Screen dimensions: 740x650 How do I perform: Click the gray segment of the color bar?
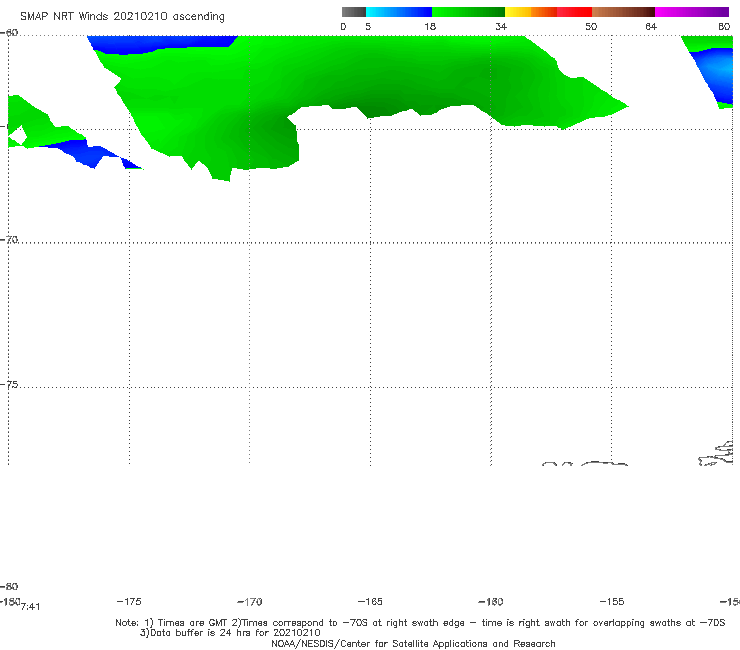tap(354, 12)
